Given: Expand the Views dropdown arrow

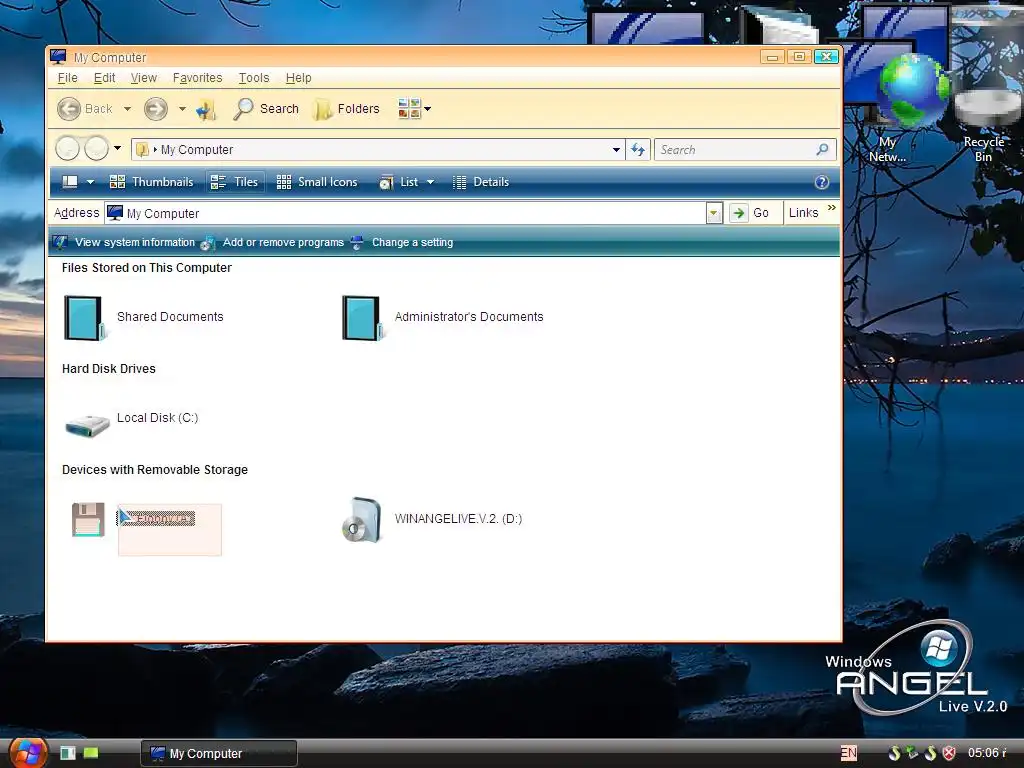Looking at the screenshot, I should coord(428,109).
